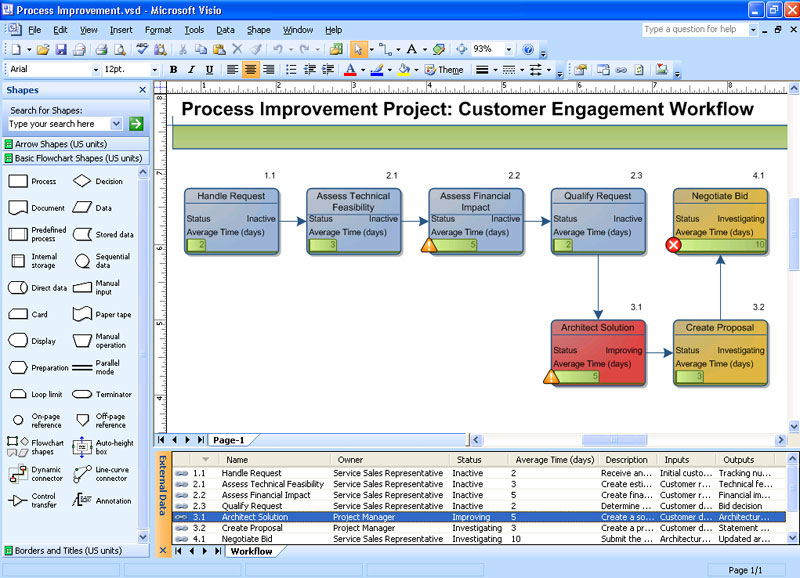Expand Borders and Titles stencil

pos(68,551)
